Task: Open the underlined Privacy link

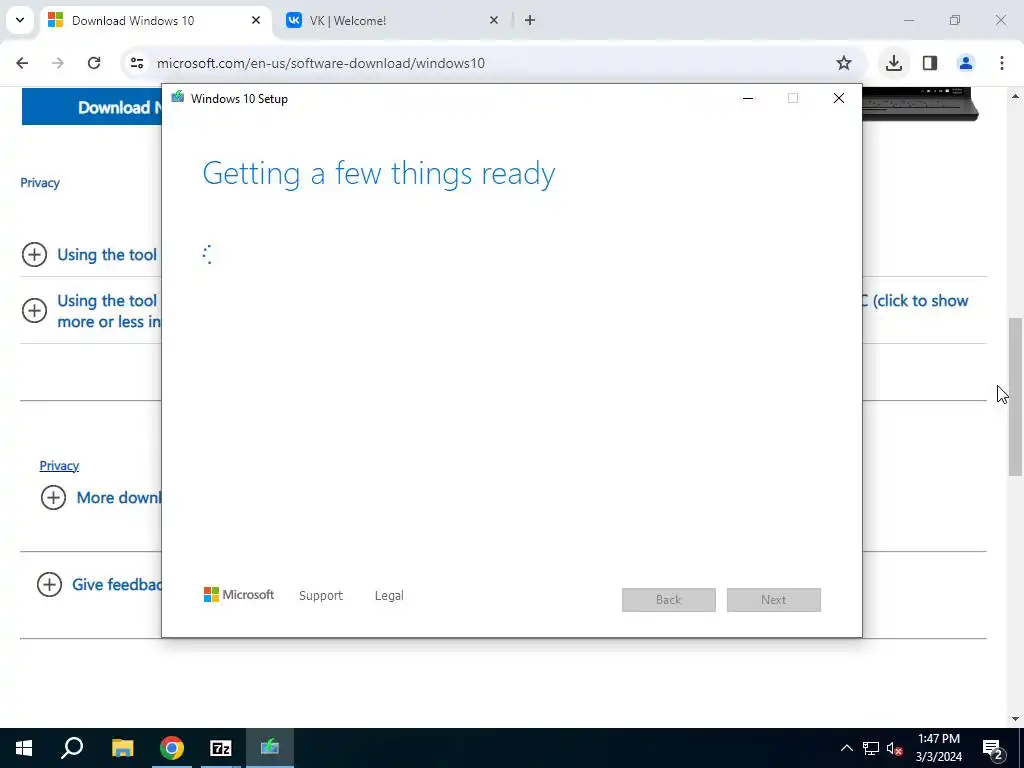Action: tap(59, 466)
